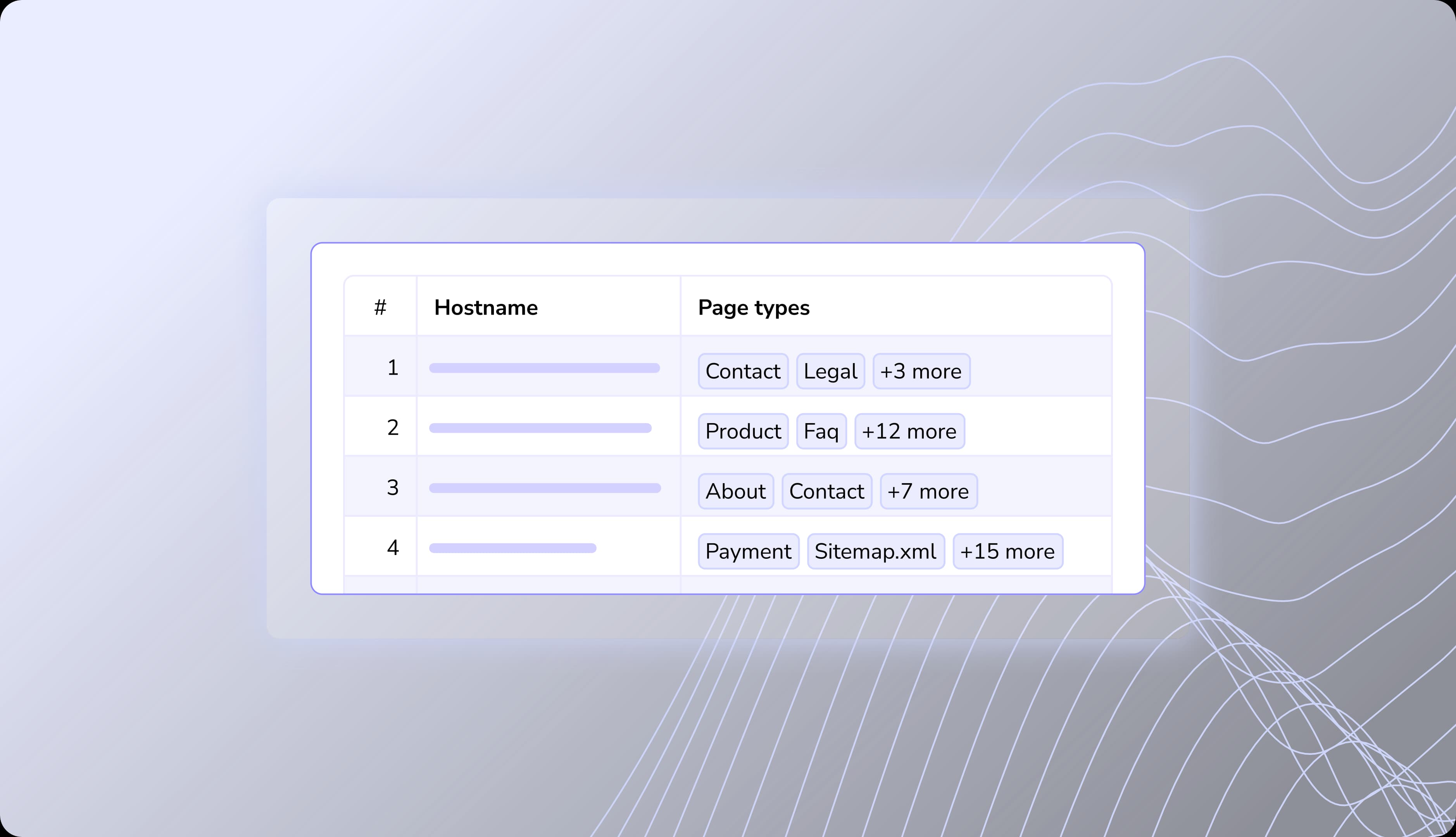Click the Sitemap.xml tag
Screen dimensions: 1456x837
[875, 551]
